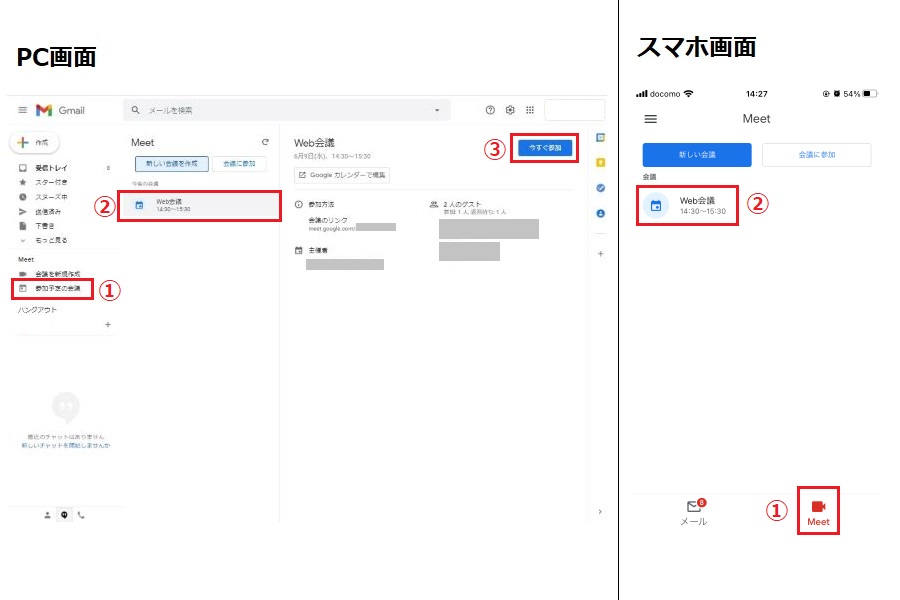Click 新しいチャットを開始しませんか link
The image size is (900, 600).
pos(65,445)
